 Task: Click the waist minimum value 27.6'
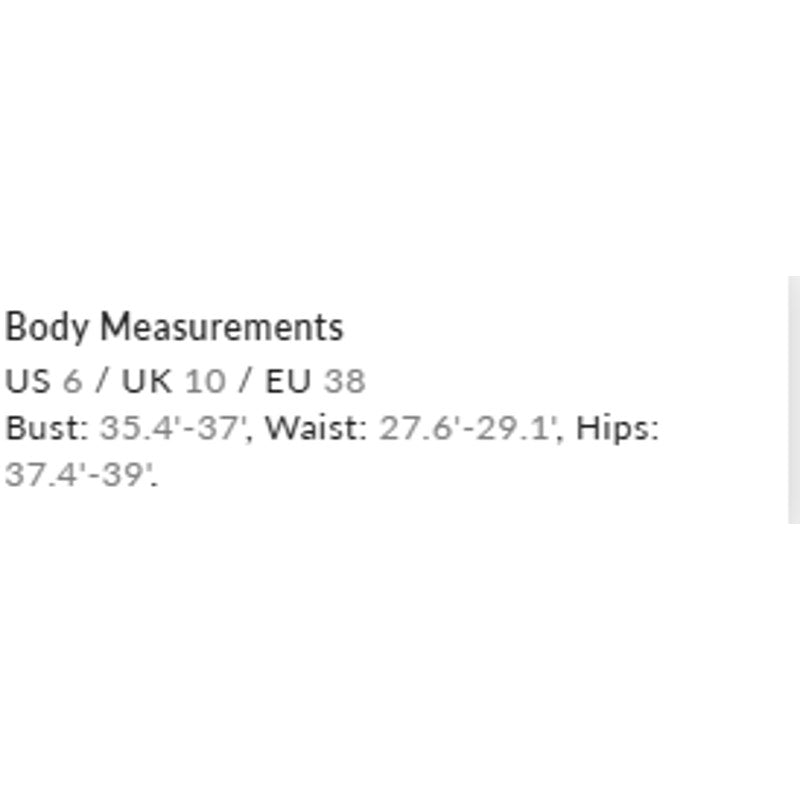click(414, 429)
